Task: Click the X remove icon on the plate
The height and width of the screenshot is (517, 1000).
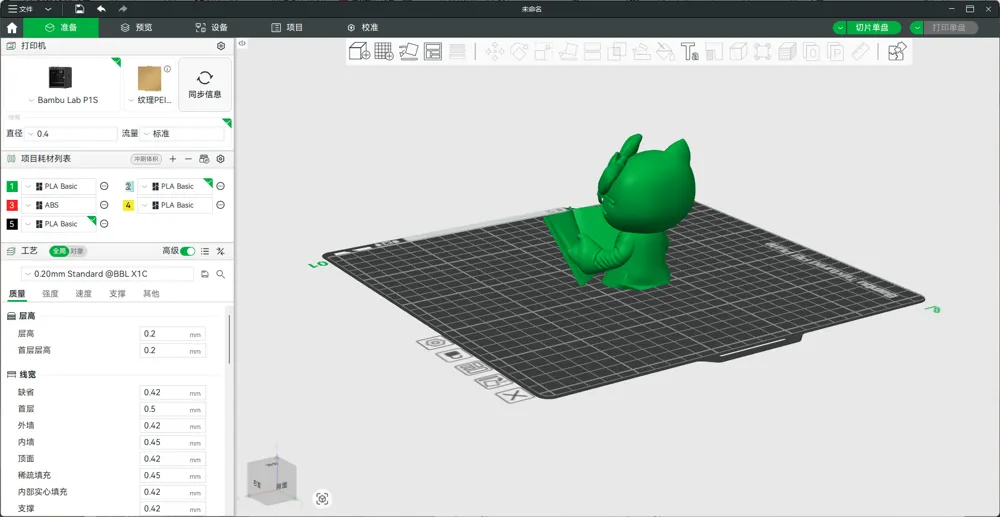Action: (514, 395)
